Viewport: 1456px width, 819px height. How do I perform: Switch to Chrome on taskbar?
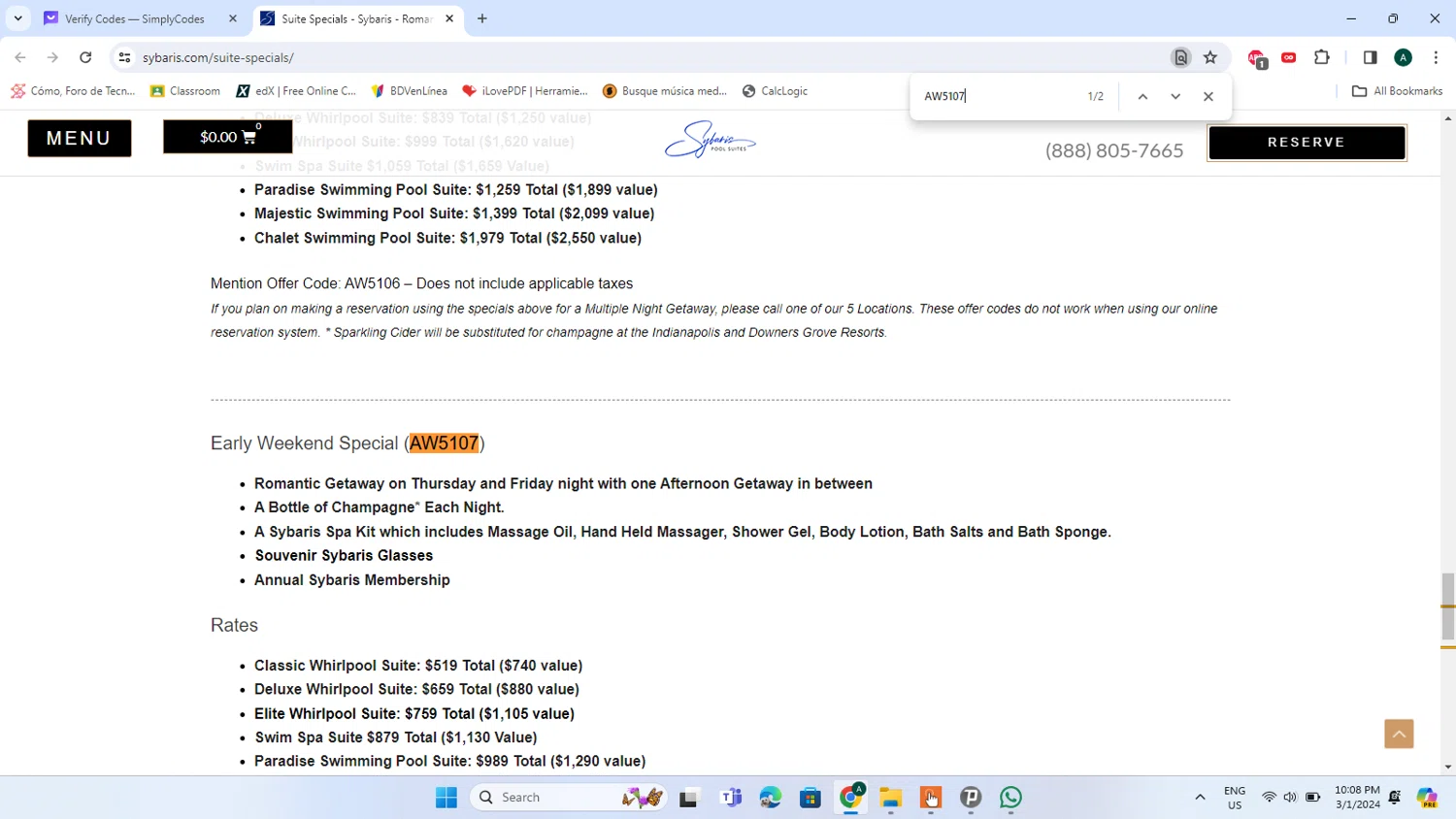[x=851, y=798]
